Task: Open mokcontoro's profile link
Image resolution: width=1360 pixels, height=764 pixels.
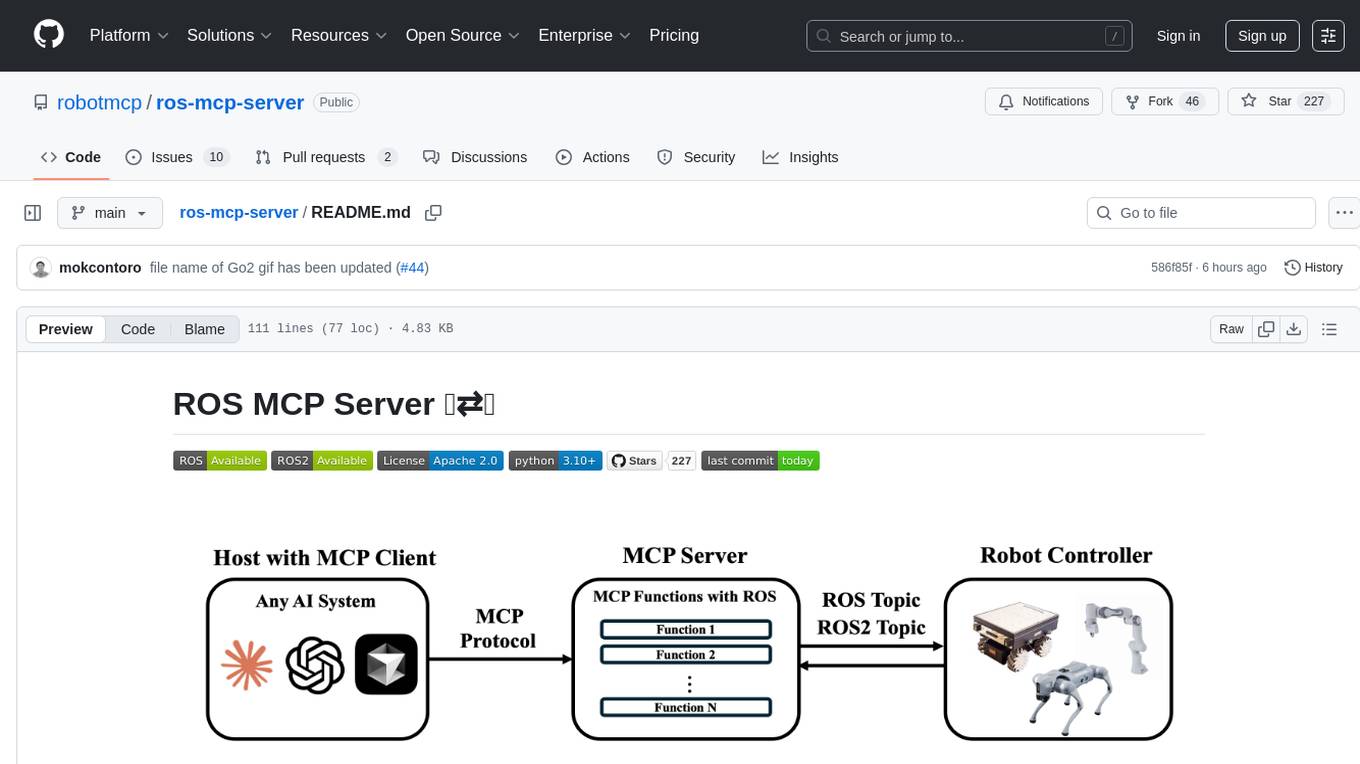Action: (x=100, y=267)
